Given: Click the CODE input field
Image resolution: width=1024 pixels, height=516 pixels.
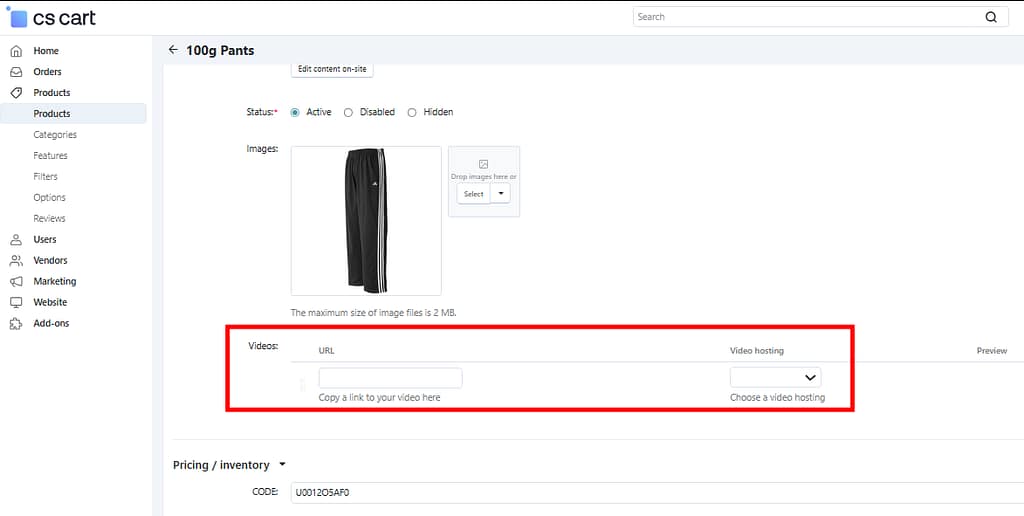Looking at the screenshot, I should tap(657, 493).
